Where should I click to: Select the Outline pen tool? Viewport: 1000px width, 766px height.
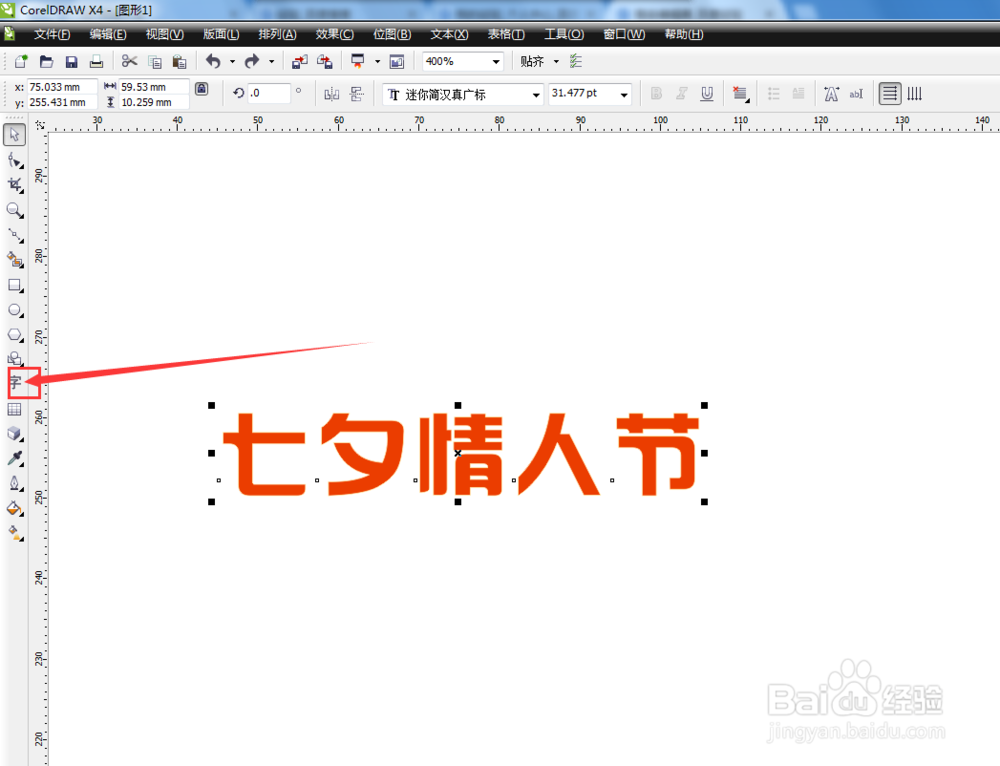15,483
